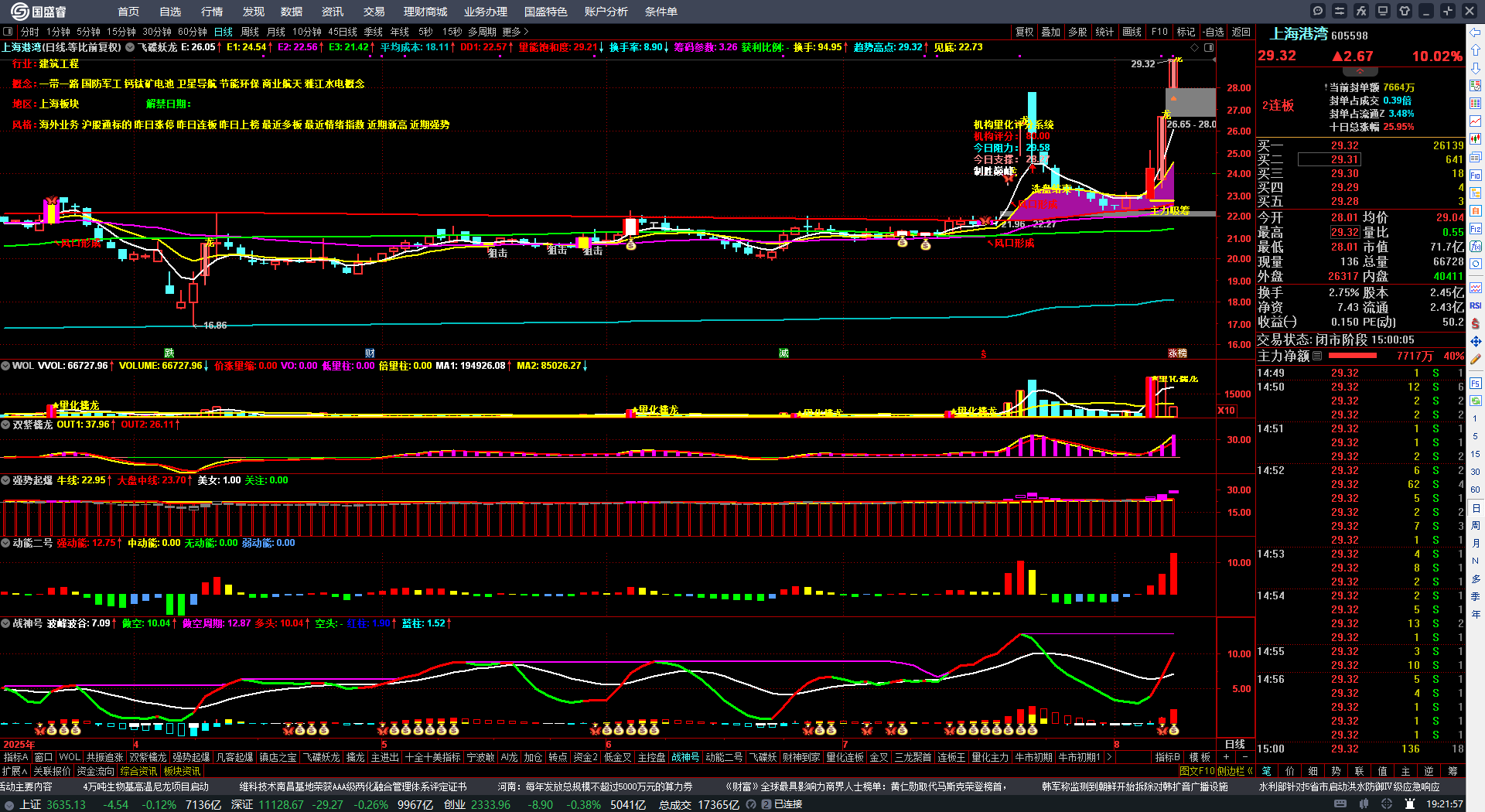Image resolution: width=1485 pixels, height=812 pixels.
Task: Select the 筹 chip distribution tab
Action: coord(1453,771)
